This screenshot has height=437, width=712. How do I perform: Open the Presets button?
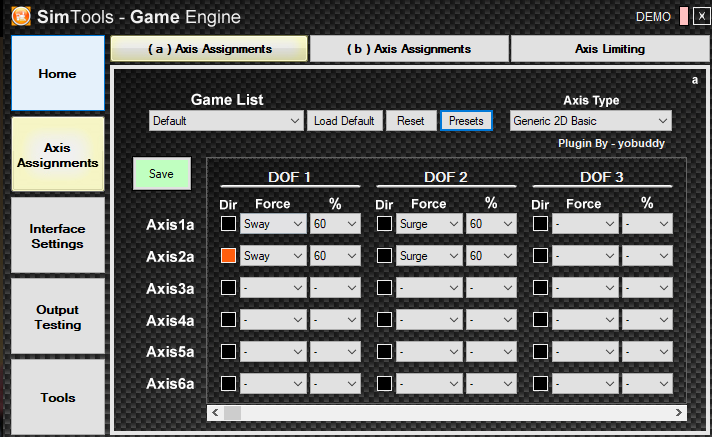[x=466, y=121]
